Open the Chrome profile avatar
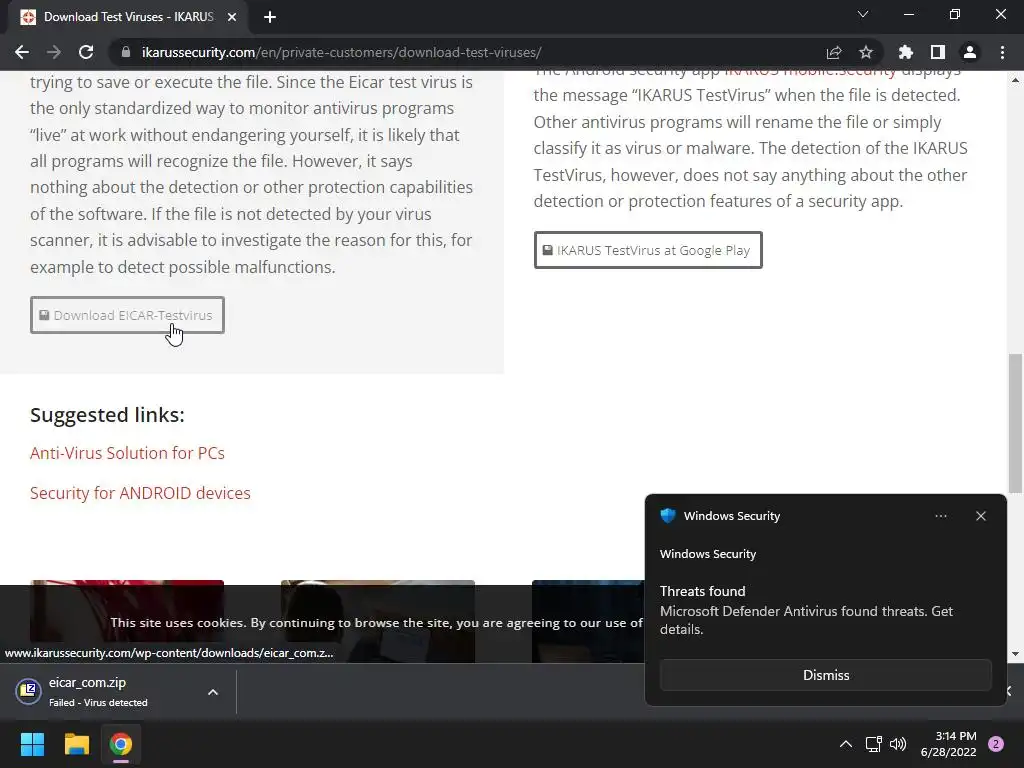The width and height of the screenshot is (1024, 768). point(970,52)
